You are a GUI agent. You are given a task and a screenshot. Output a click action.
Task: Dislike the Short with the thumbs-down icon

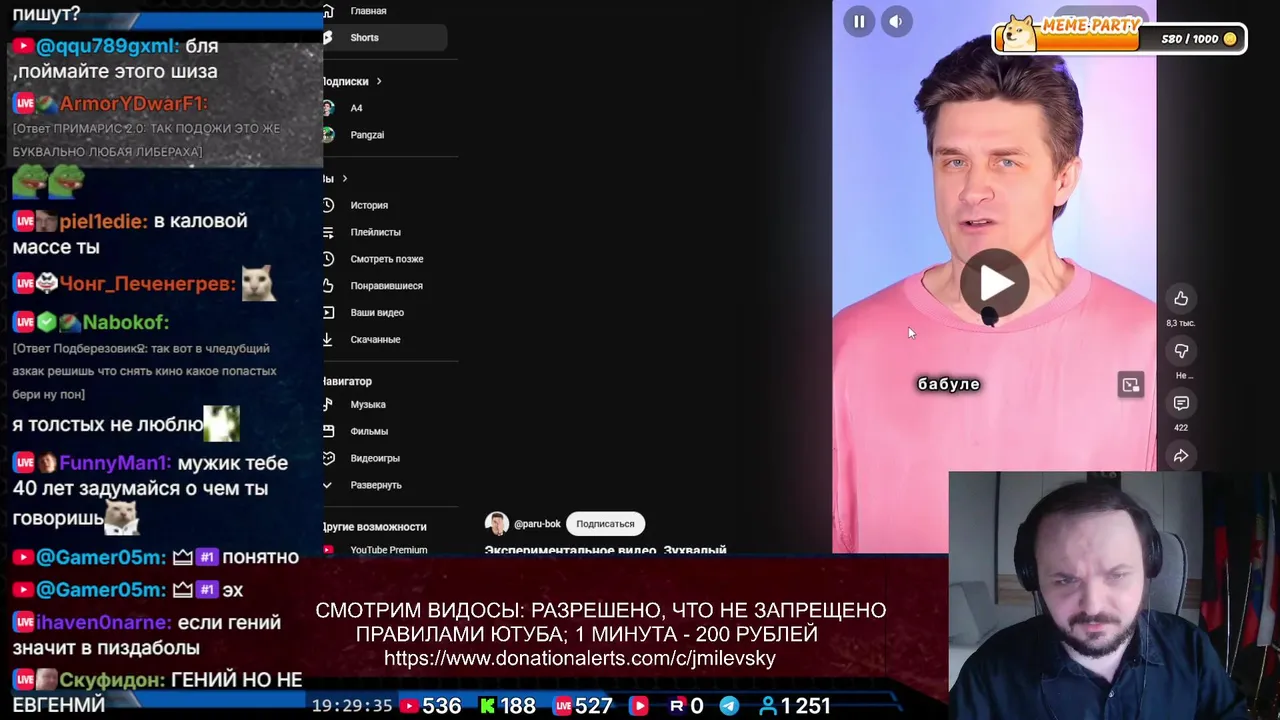coord(1181,351)
